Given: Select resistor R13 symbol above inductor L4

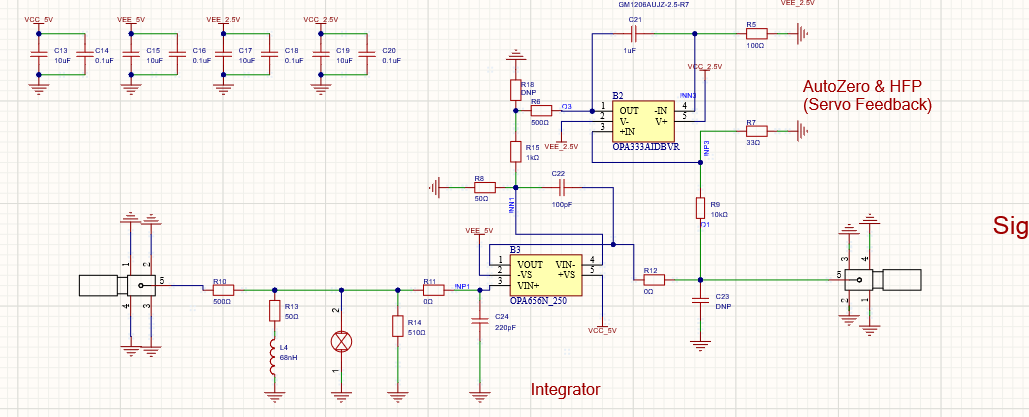Looking at the screenshot, I should pyautogui.click(x=275, y=311).
